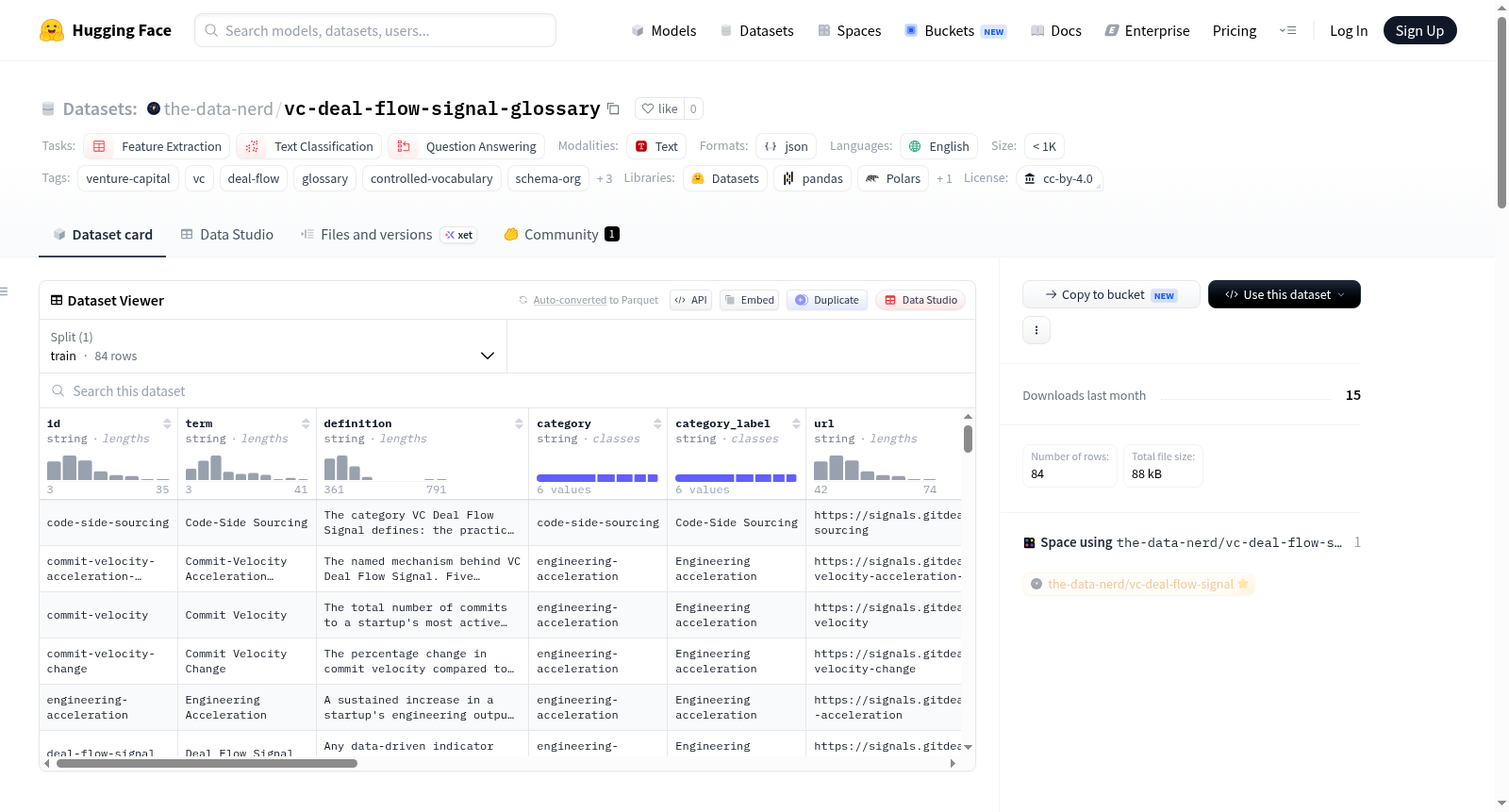This screenshot has width=1509, height=812.
Task: Show the 1 additional library
Action: pos(944,178)
